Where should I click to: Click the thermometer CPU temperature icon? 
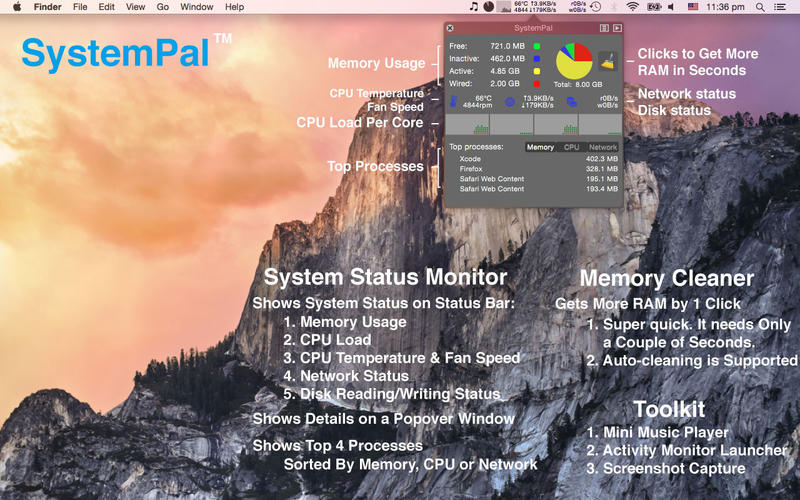(x=452, y=101)
